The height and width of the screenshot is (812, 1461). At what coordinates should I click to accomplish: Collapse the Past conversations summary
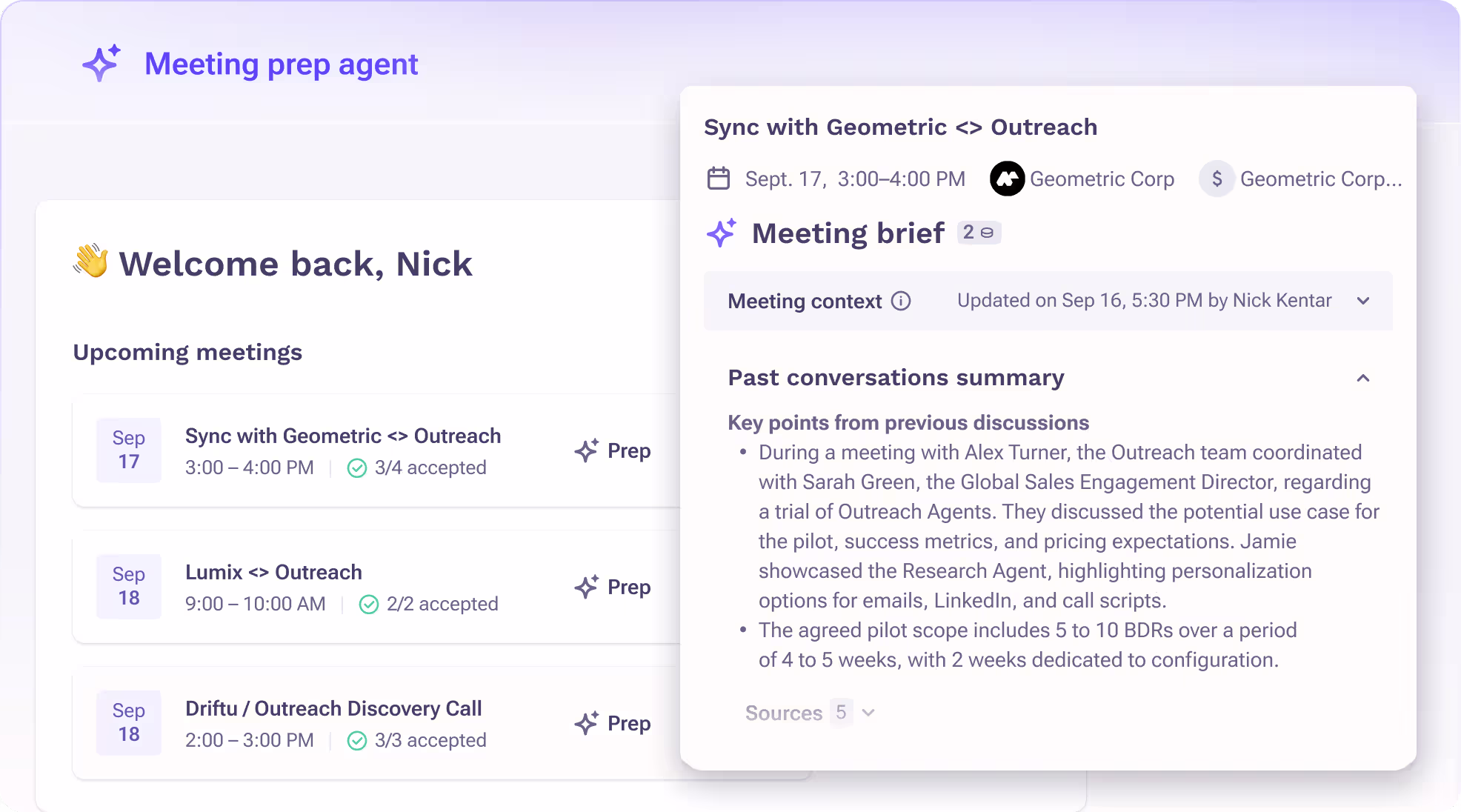[1364, 378]
